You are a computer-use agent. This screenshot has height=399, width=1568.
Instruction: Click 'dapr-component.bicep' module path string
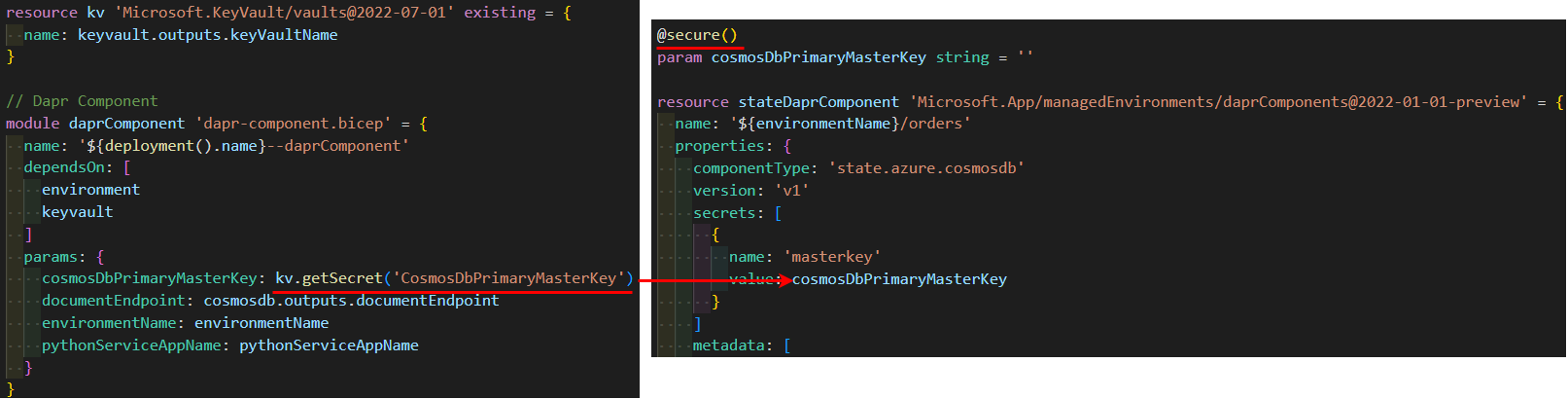294,124
